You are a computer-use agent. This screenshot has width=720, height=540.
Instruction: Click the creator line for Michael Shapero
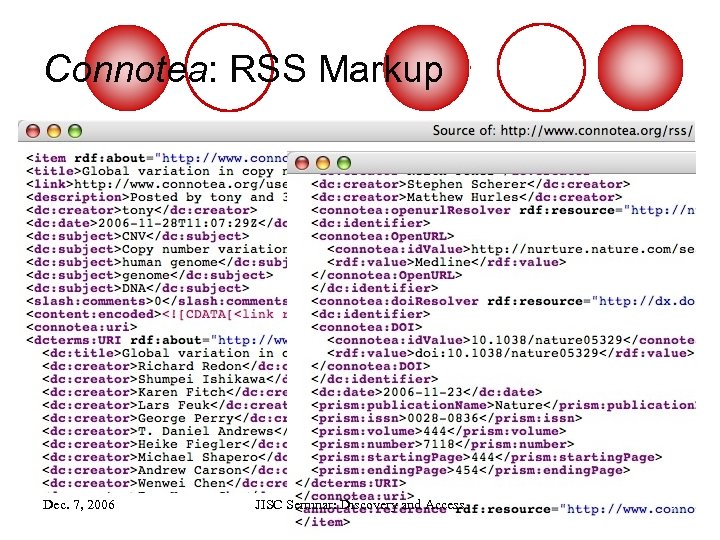click(x=165, y=457)
